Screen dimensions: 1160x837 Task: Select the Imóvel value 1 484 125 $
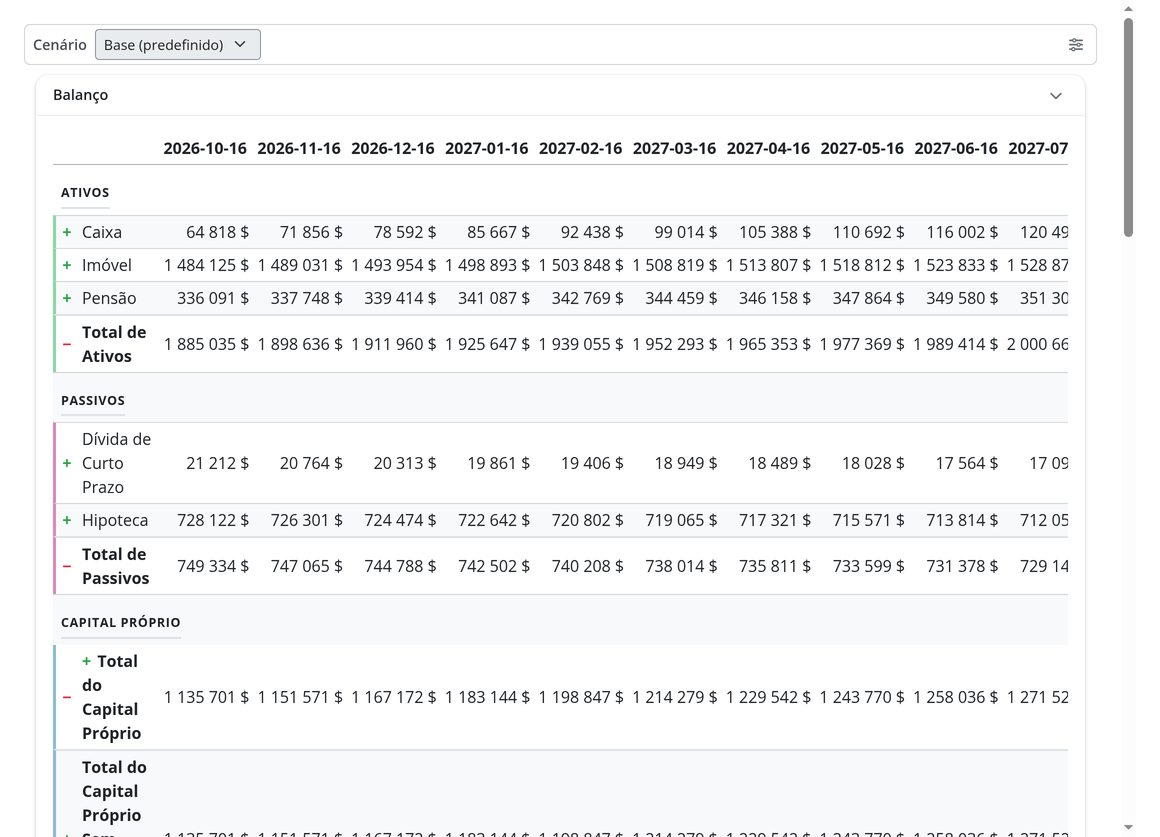[x=206, y=265]
